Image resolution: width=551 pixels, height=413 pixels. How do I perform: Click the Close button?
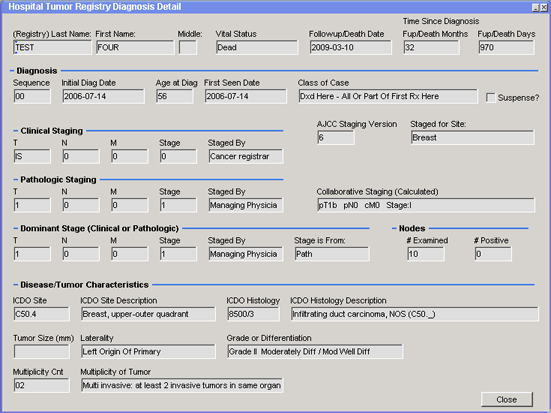pos(507,399)
